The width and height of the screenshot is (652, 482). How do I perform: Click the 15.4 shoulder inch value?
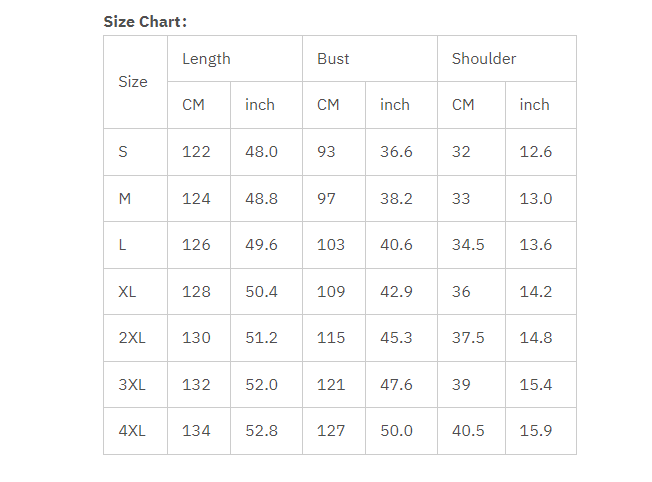pyautogui.click(x=536, y=385)
